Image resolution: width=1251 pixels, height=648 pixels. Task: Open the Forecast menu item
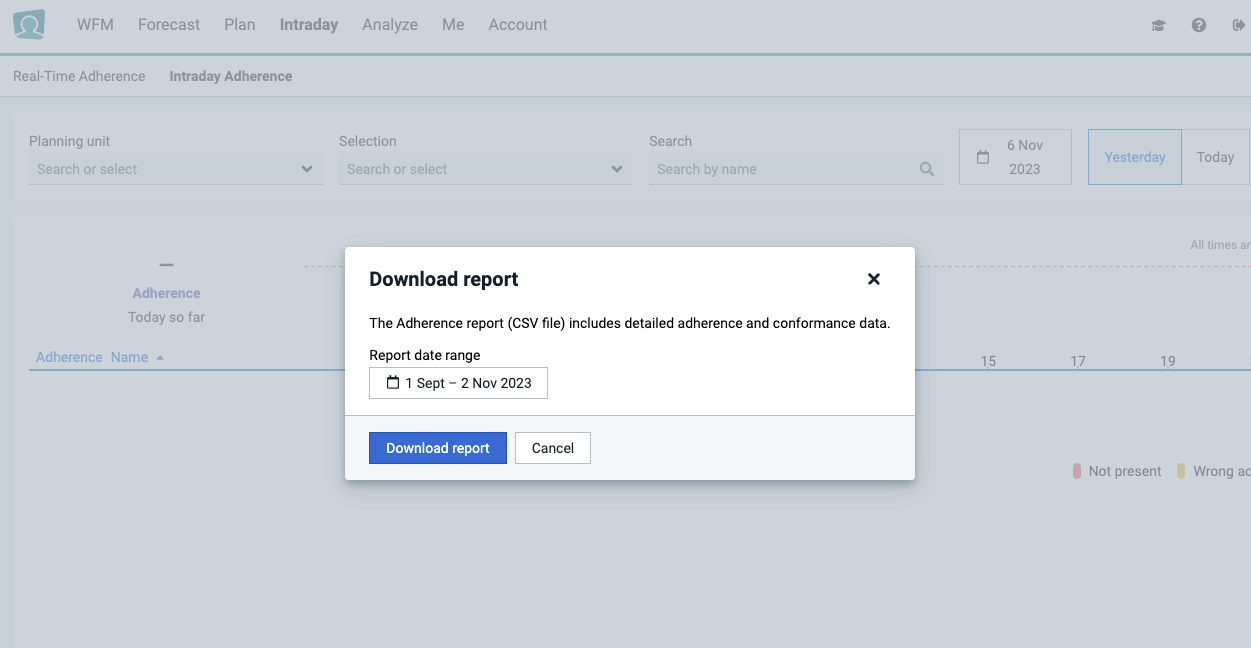coord(168,24)
